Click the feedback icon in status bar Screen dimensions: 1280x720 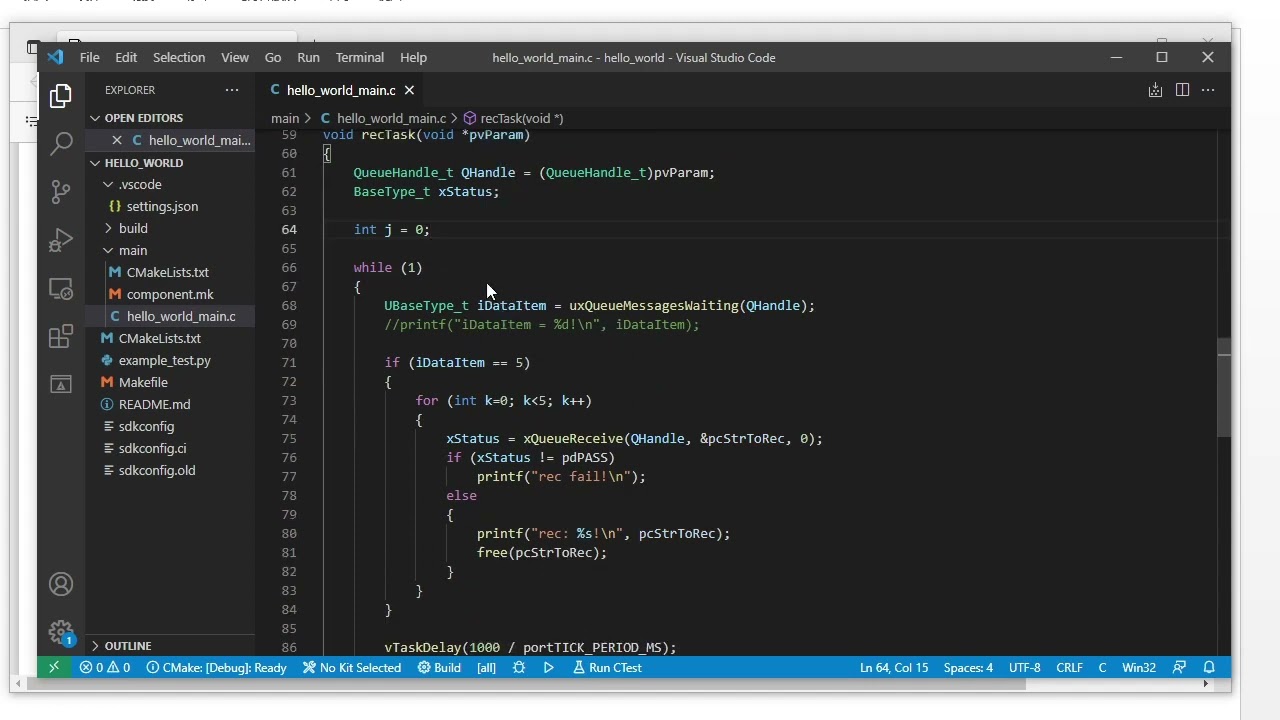point(1179,667)
